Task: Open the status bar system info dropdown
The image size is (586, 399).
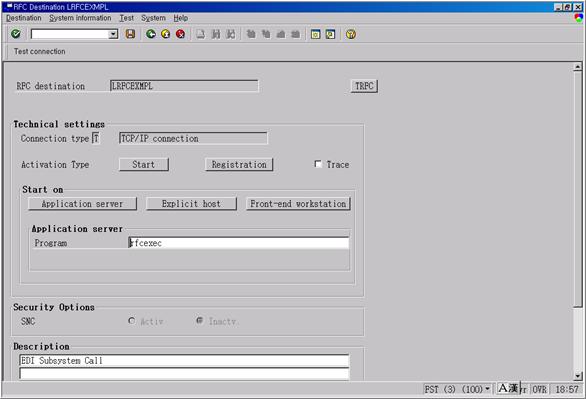Action: tap(487, 389)
